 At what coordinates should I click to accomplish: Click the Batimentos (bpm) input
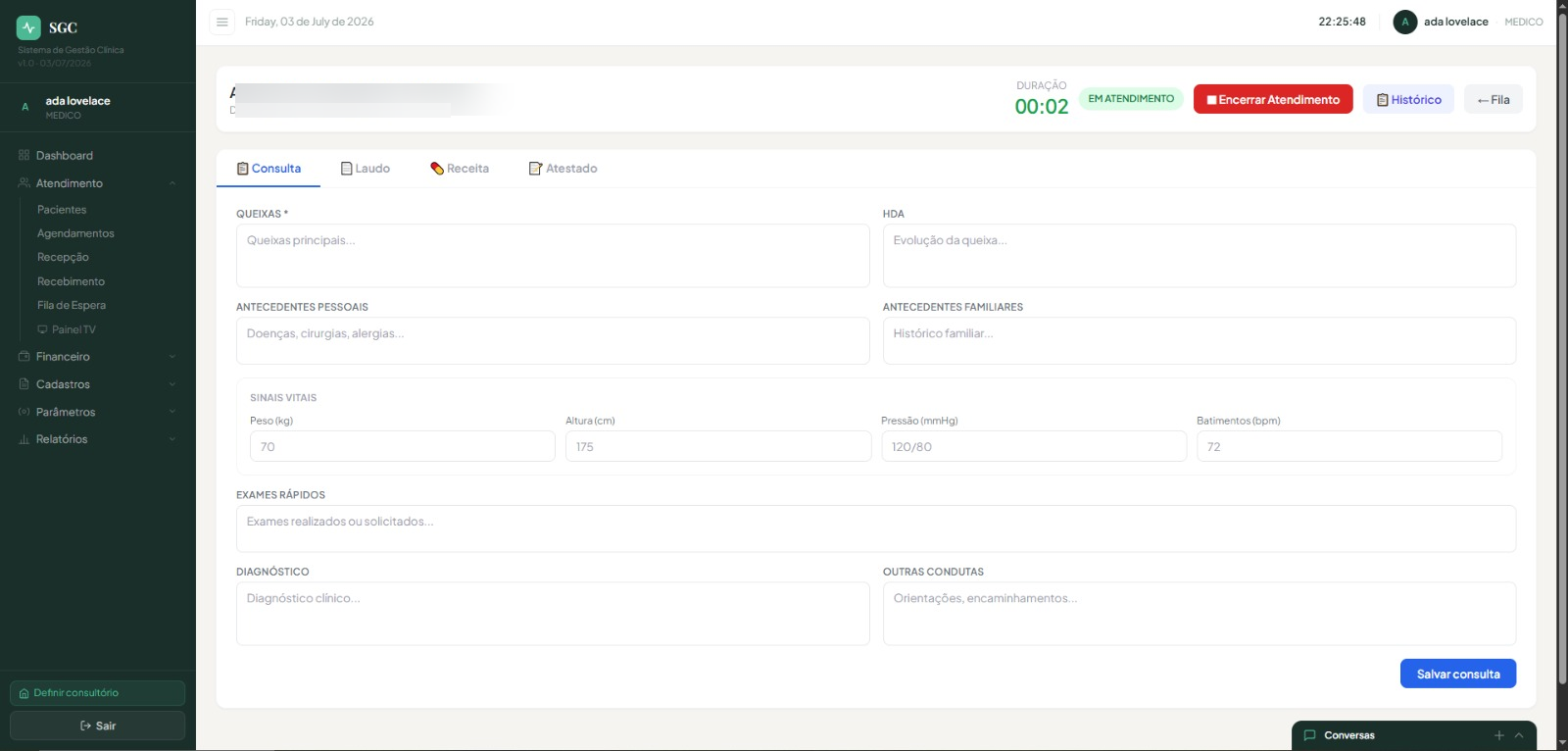(x=1349, y=446)
